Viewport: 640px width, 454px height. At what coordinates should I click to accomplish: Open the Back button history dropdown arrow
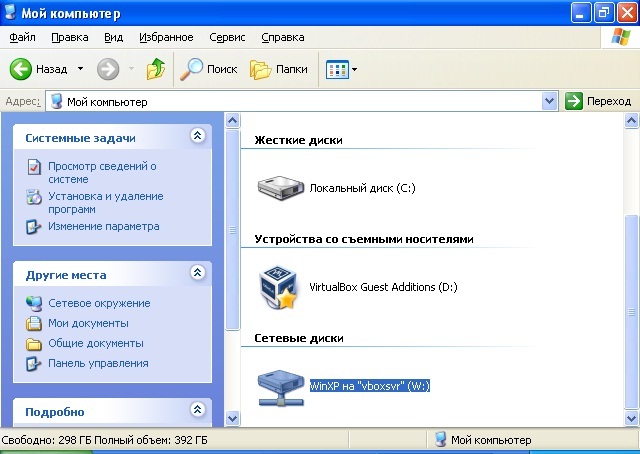79,70
